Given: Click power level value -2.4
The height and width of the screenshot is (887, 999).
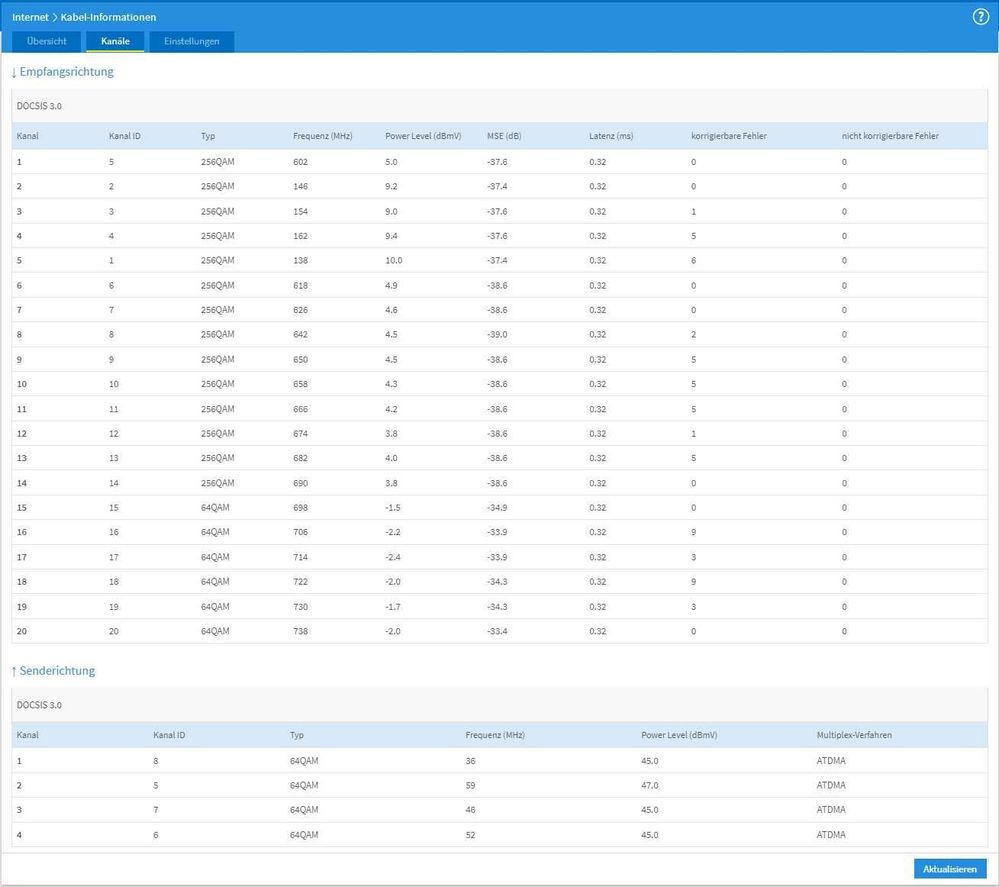Looking at the screenshot, I should 393,557.
